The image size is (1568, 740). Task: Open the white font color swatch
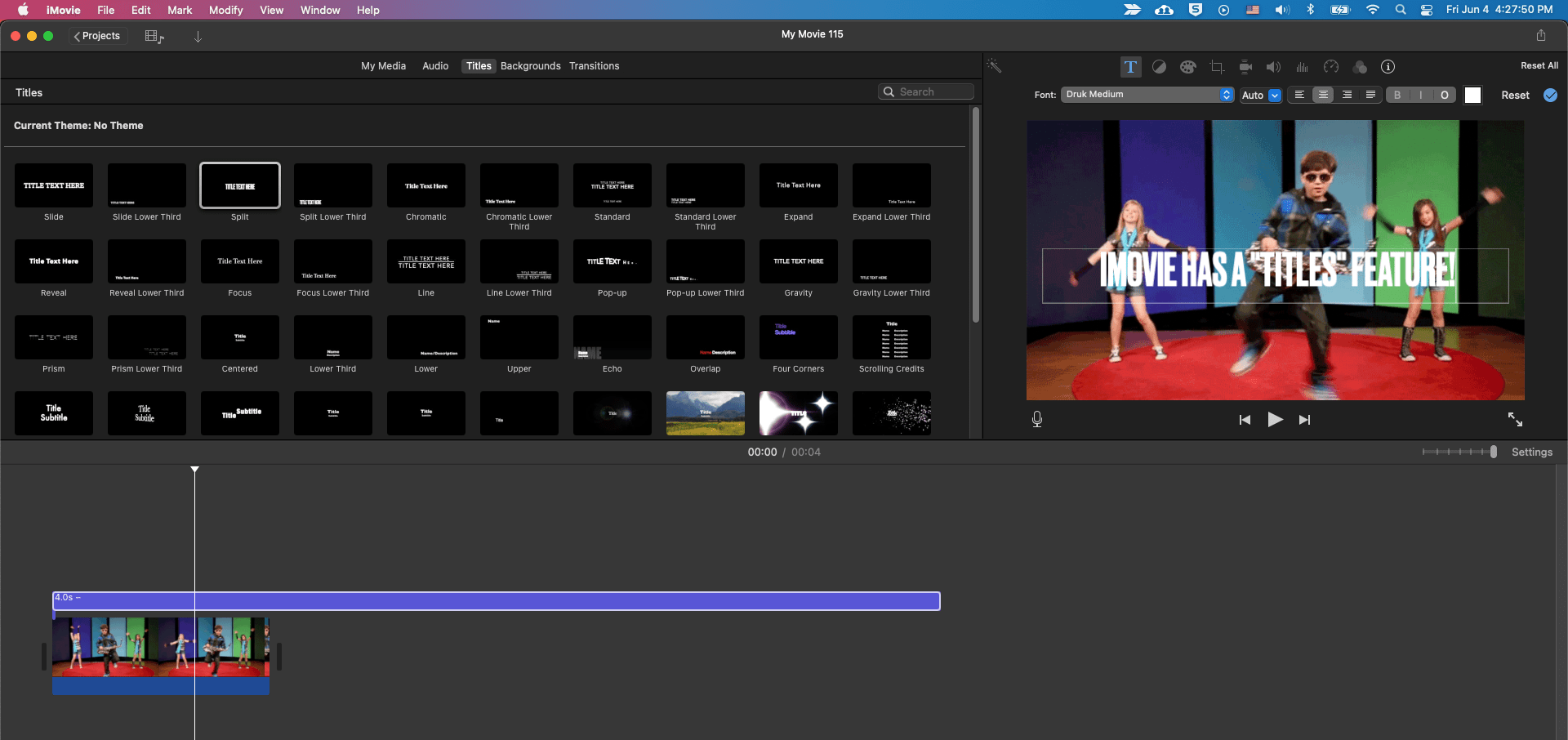tap(1472, 95)
